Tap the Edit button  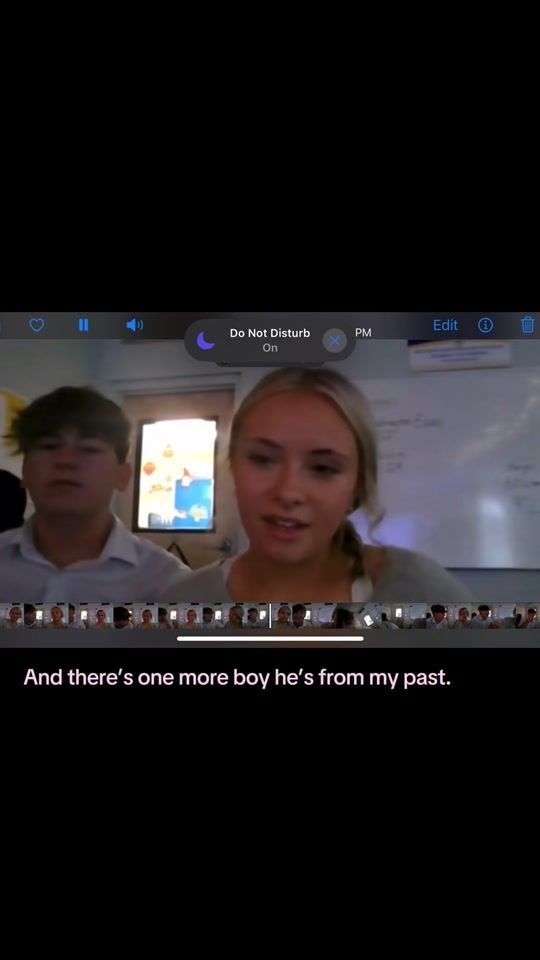coord(445,325)
